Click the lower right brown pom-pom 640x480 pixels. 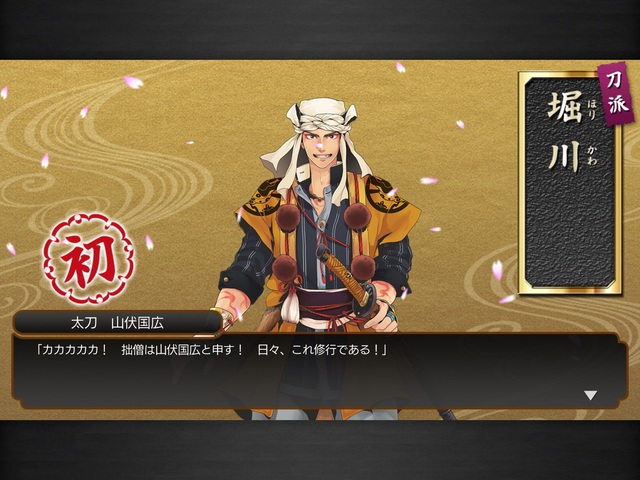coord(362,267)
